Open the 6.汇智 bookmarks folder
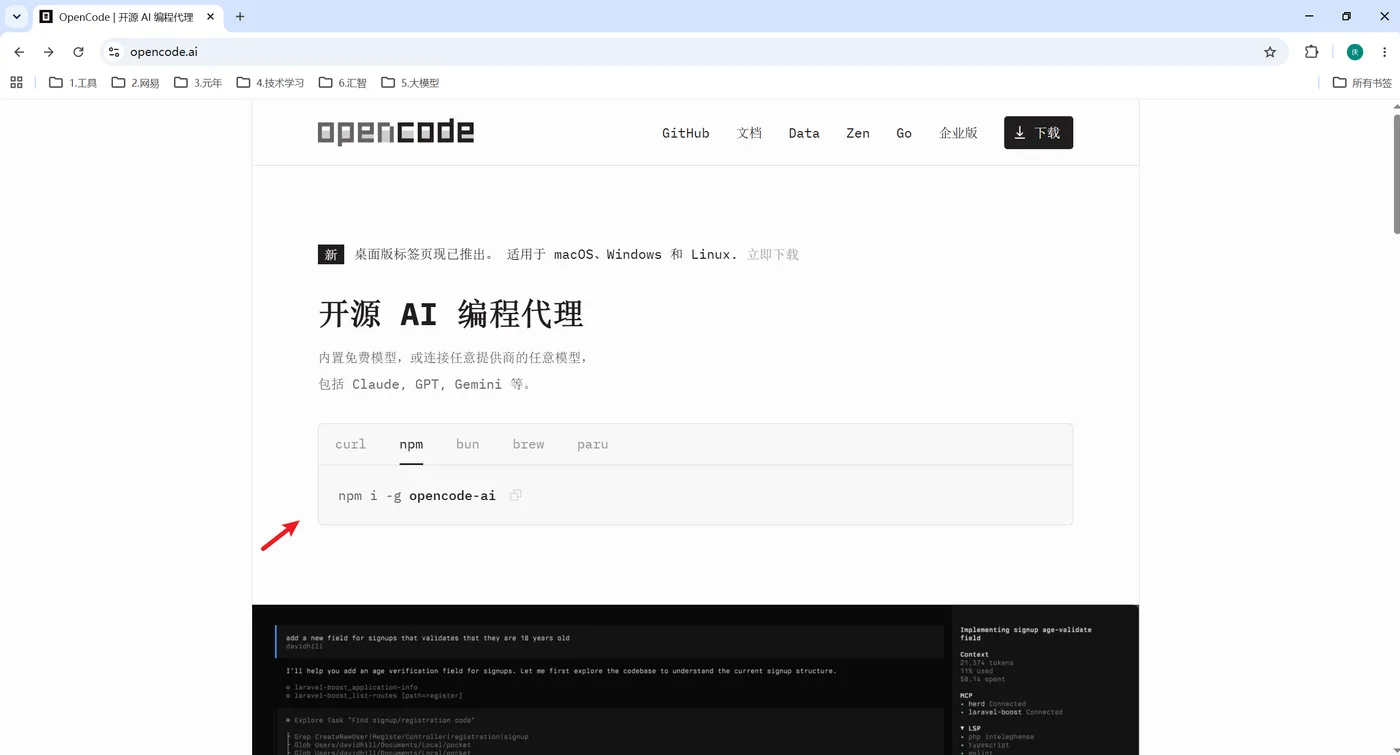The width and height of the screenshot is (1400, 755). coord(342,83)
